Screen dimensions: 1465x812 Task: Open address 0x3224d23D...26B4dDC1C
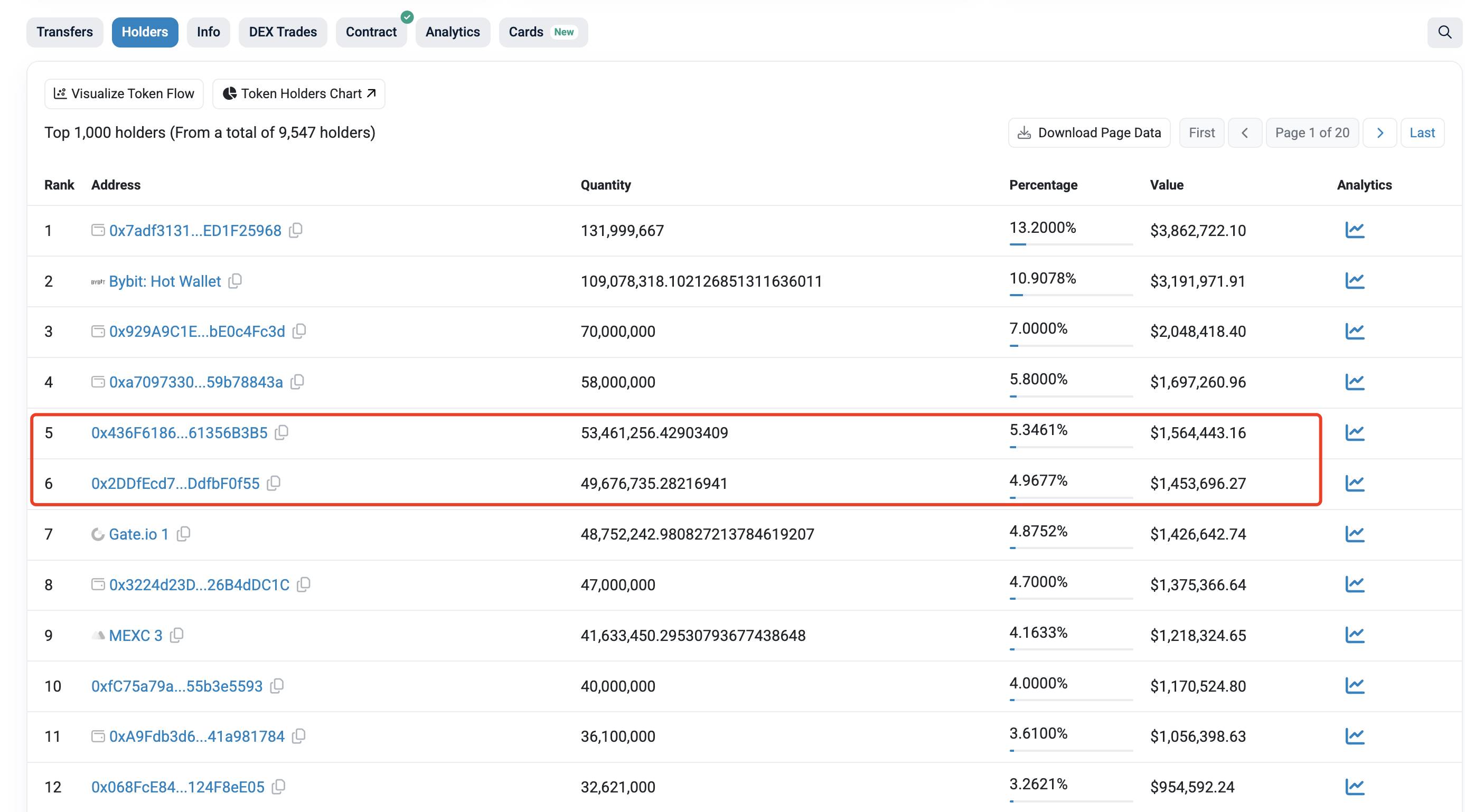click(199, 584)
